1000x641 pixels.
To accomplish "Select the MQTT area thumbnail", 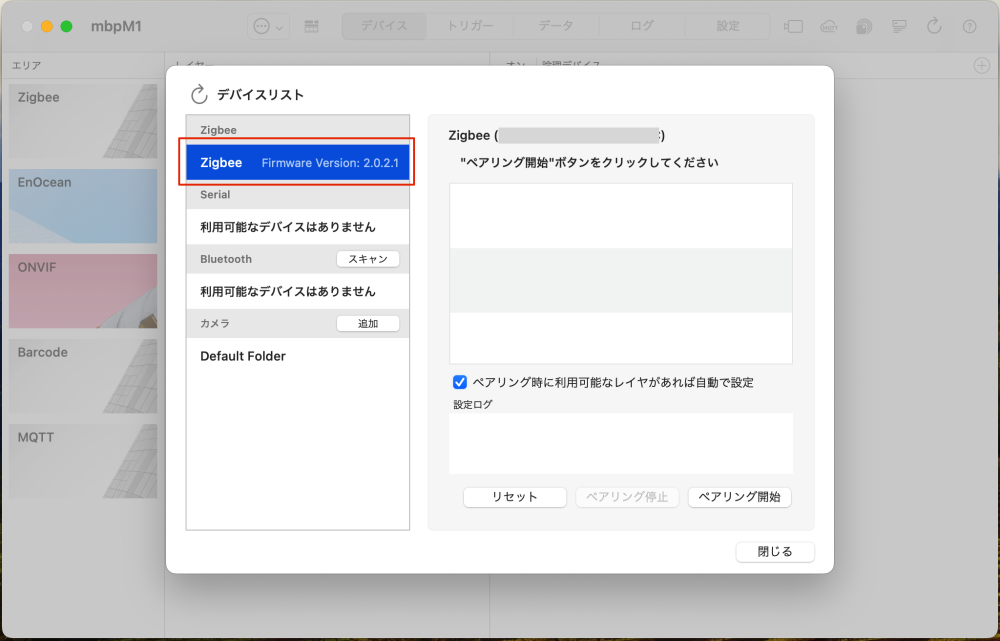I will [x=83, y=461].
